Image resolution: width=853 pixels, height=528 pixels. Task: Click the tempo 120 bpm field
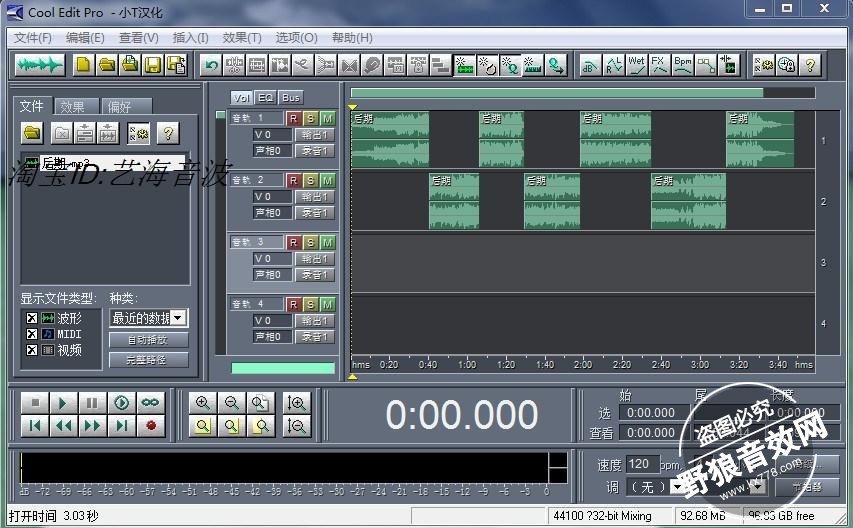tap(642, 464)
